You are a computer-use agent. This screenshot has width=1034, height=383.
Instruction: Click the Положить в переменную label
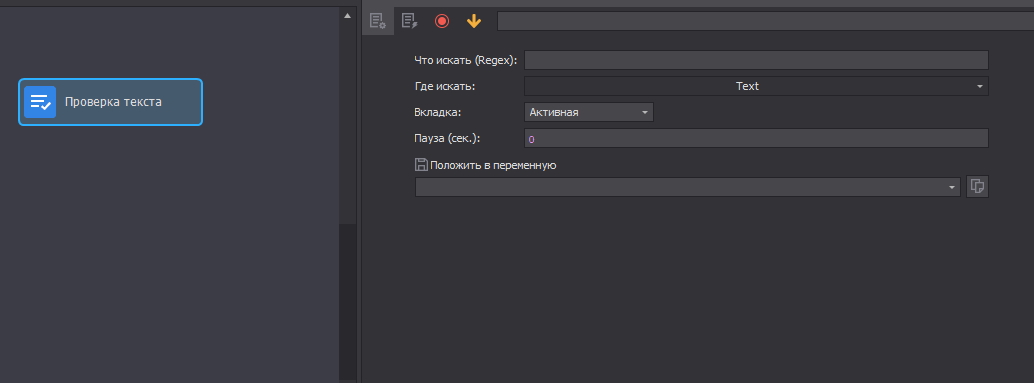493,165
